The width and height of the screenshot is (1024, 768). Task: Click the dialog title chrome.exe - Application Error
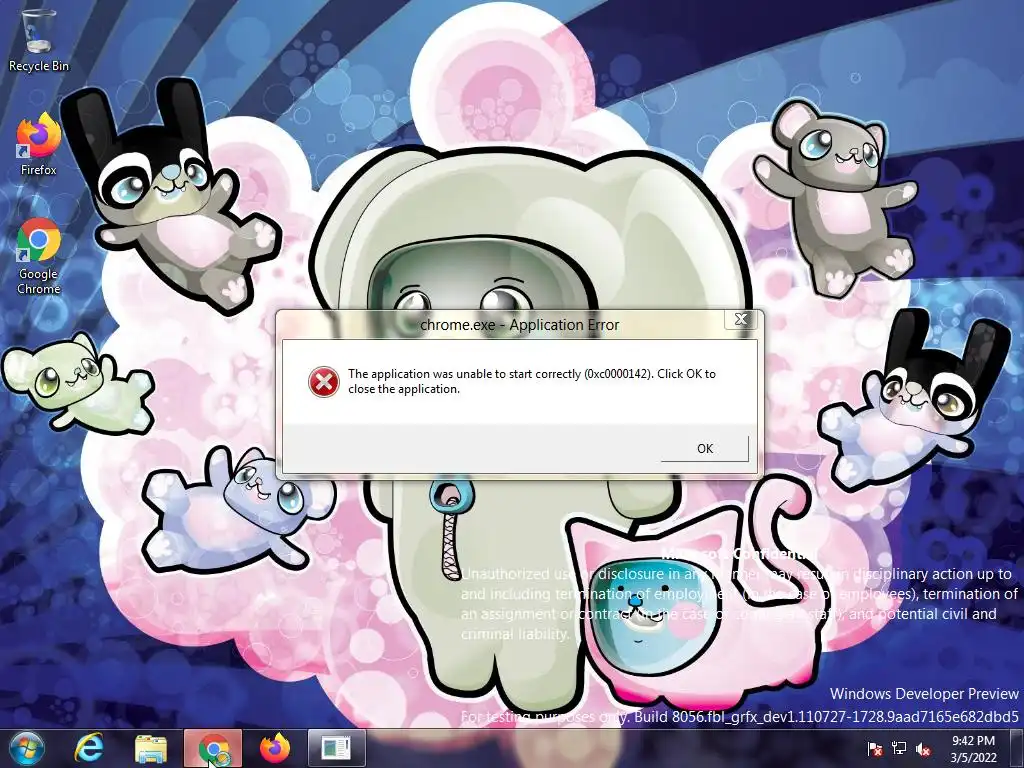tap(519, 325)
